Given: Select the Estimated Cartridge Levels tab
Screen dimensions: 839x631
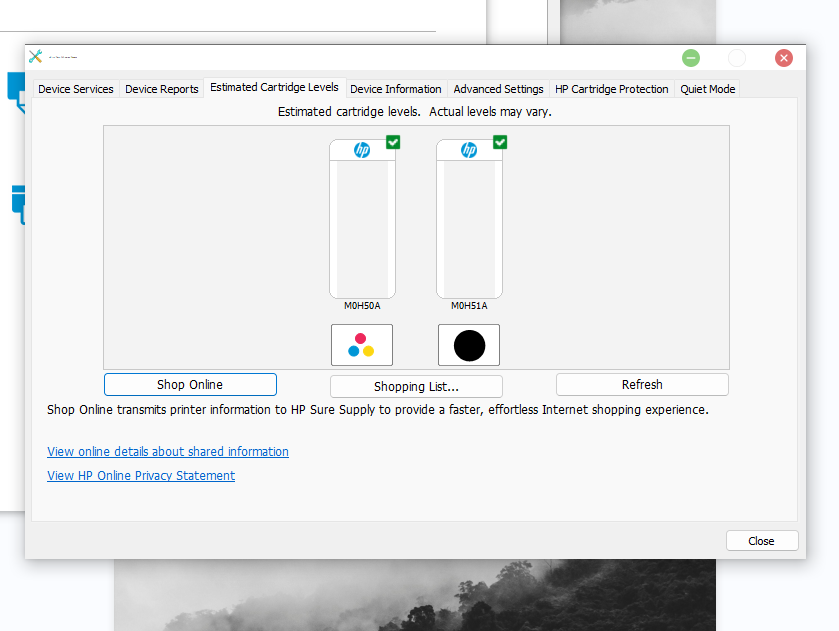Looking at the screenshot, I should (x=274, y=87).
